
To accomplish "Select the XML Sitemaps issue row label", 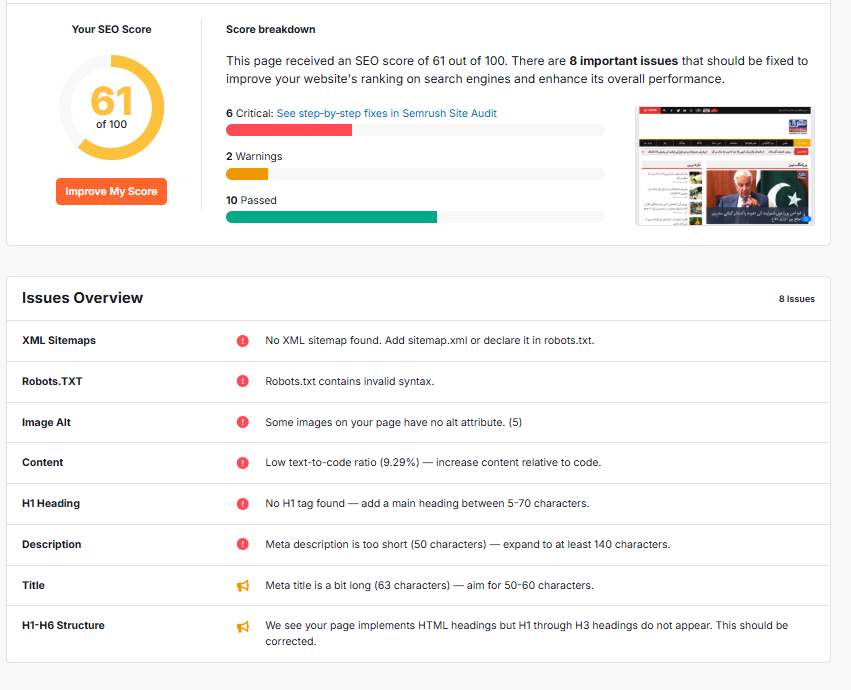I will pos(59,341).
